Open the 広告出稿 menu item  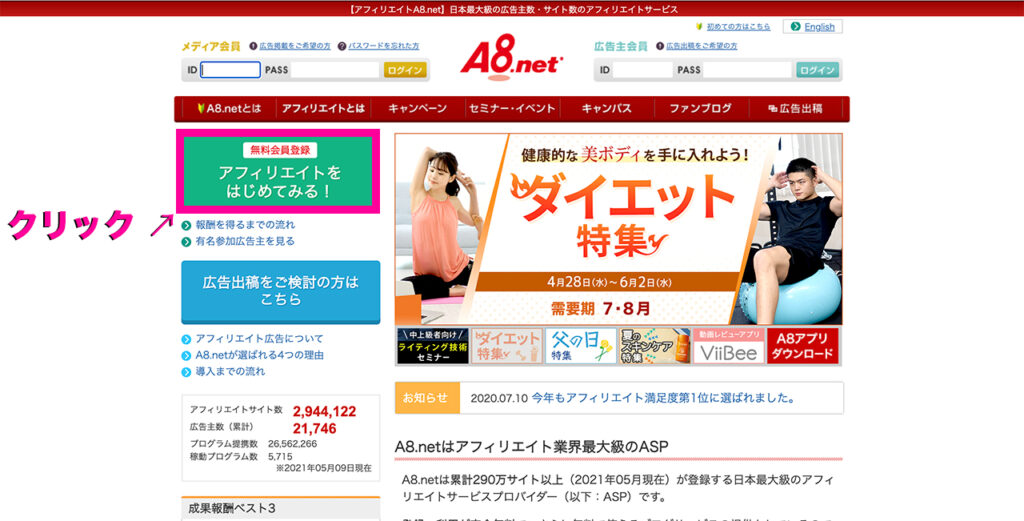point(795,109)
